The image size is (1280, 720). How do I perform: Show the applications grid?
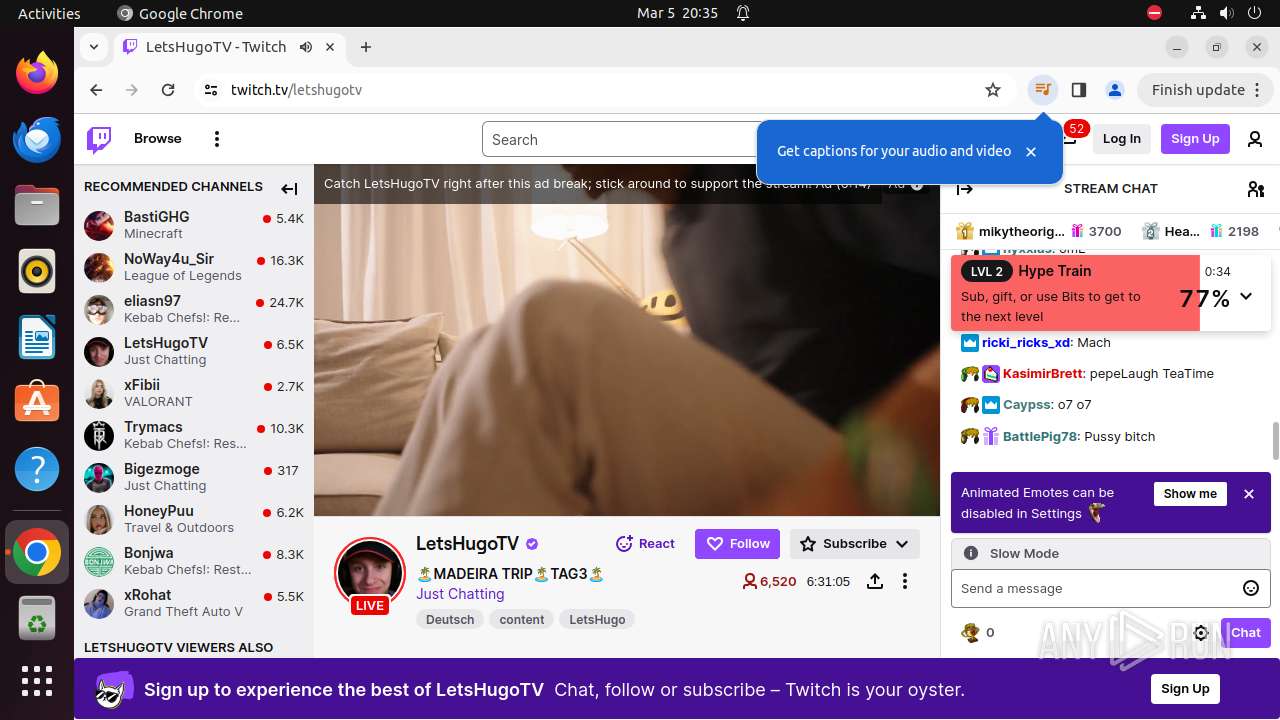pyautogui.click(x=37, y=681)
